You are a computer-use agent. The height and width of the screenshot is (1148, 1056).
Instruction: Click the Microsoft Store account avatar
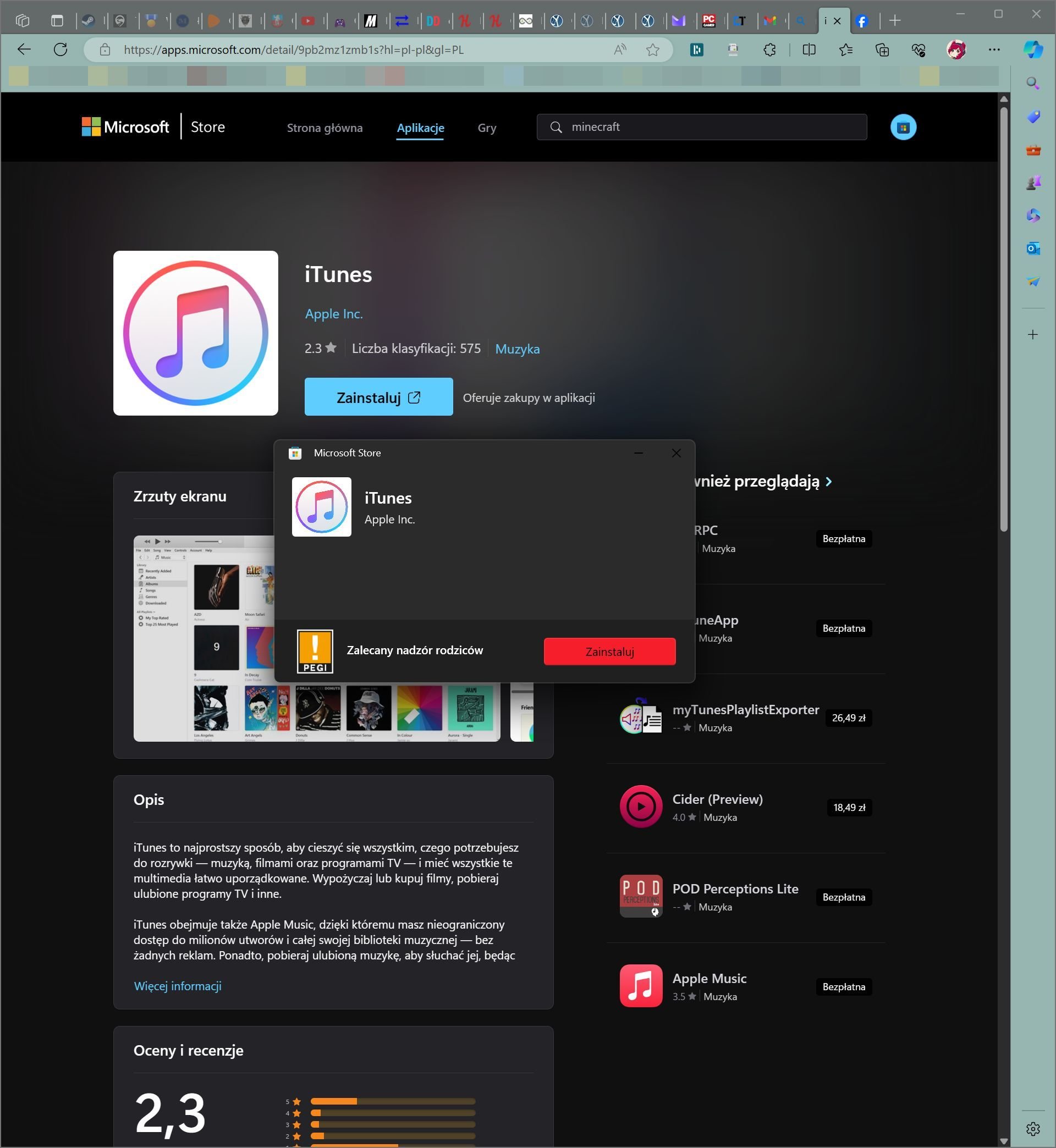903,128
